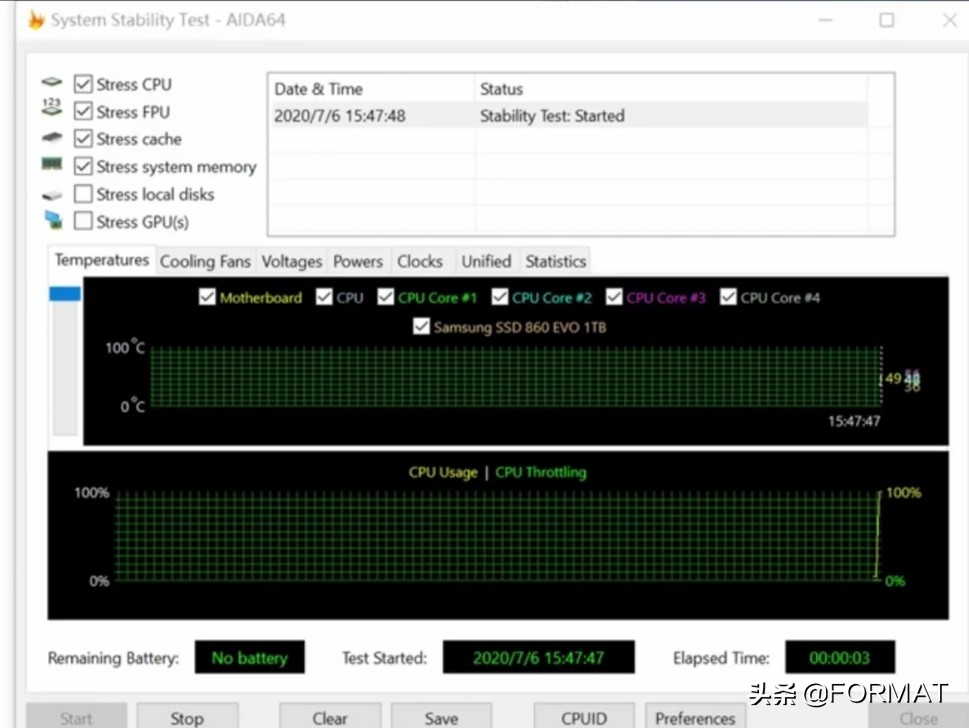Click the Date & Time column header

(x=372, y=89)
